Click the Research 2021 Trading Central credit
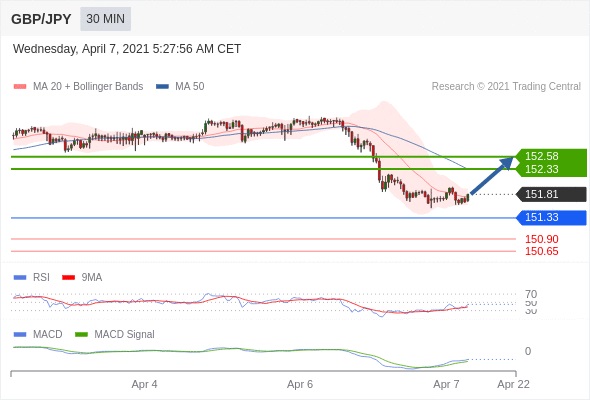The height and width of the screenshot is (400, 590). tap(506, 87)
